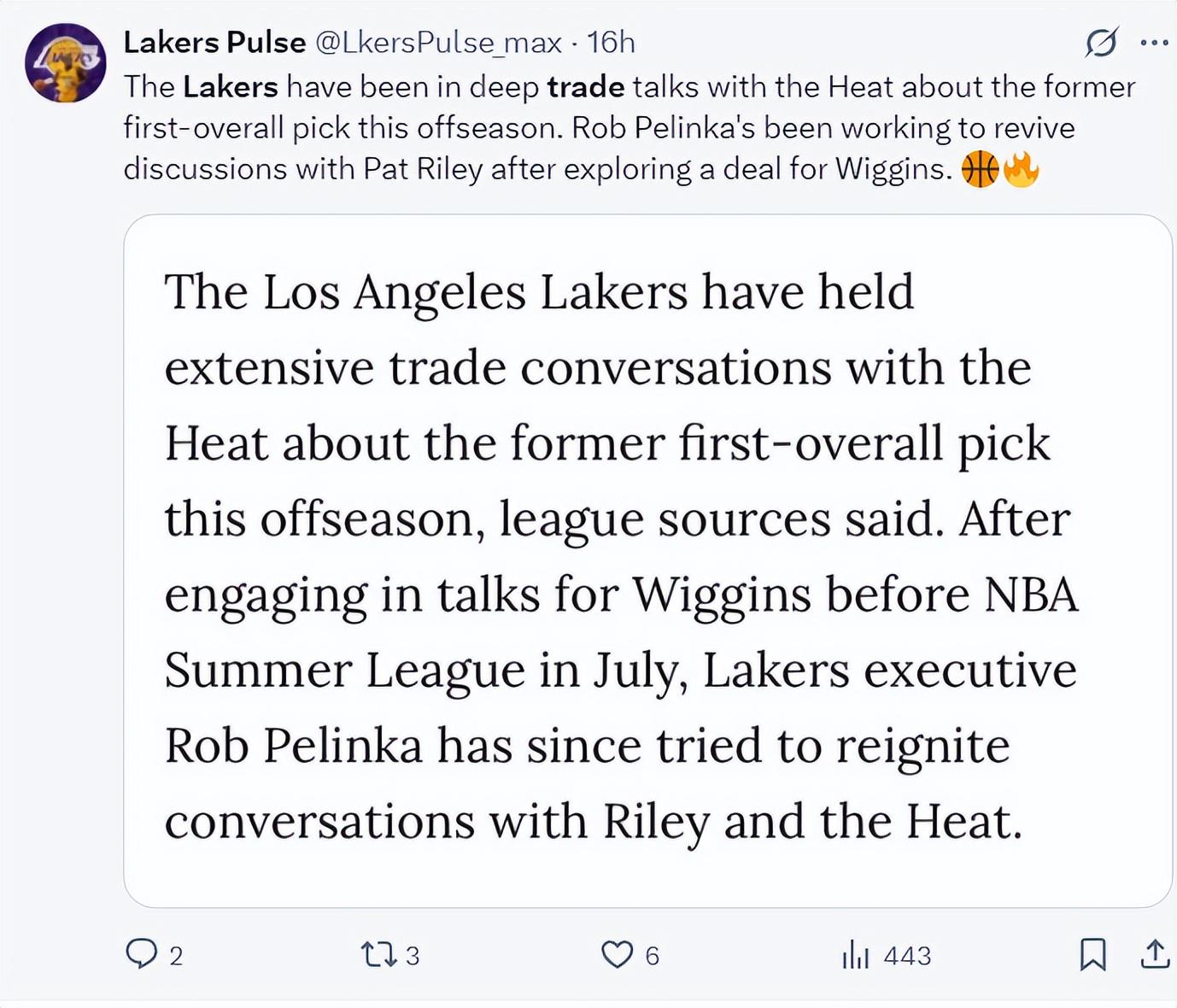Open view analytics bar chart icon
This screenshot has height=1008, width=1177.
tap(855, 954)
